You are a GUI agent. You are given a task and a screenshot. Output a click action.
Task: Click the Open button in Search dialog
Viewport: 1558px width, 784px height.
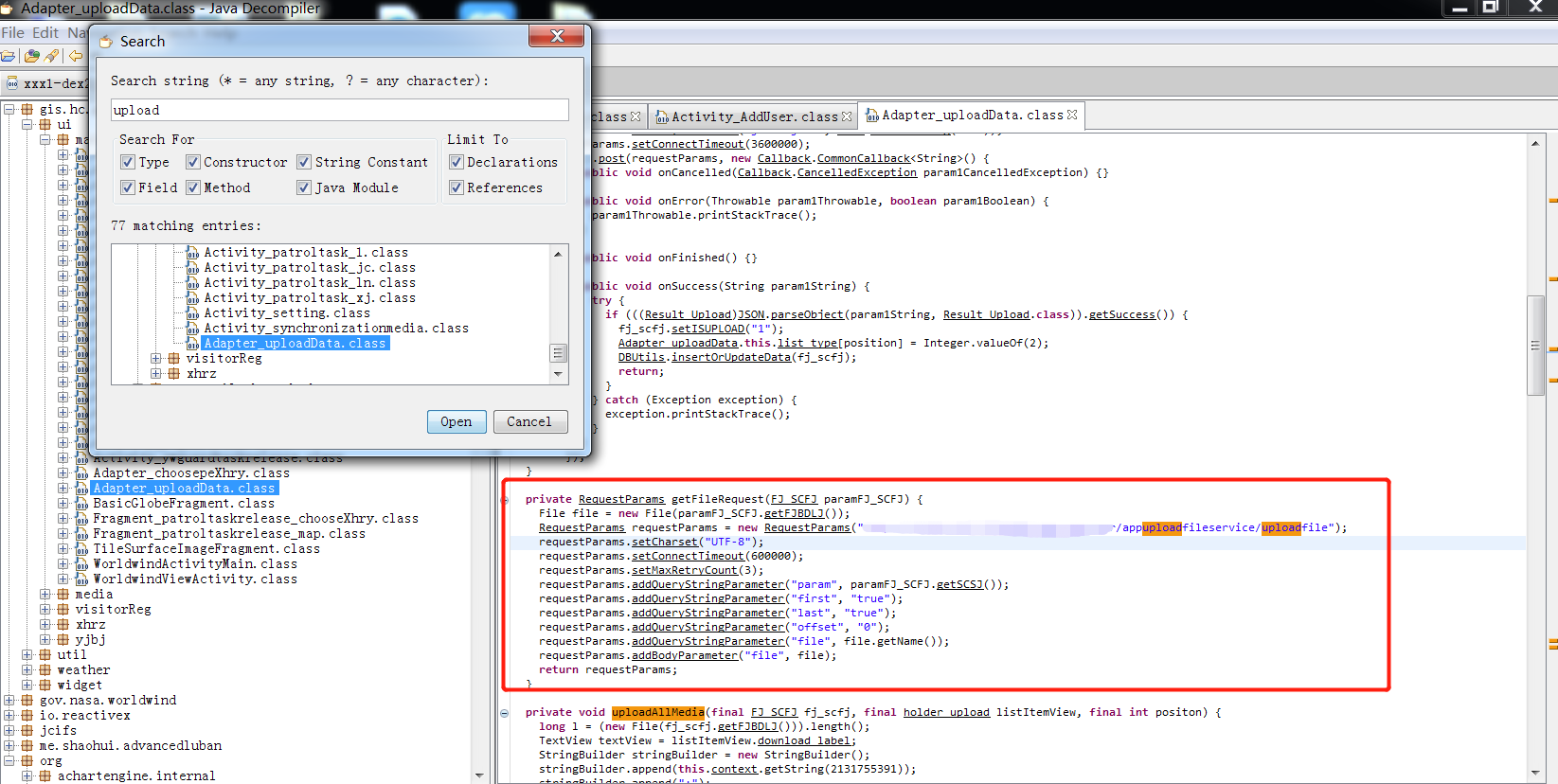457,421
